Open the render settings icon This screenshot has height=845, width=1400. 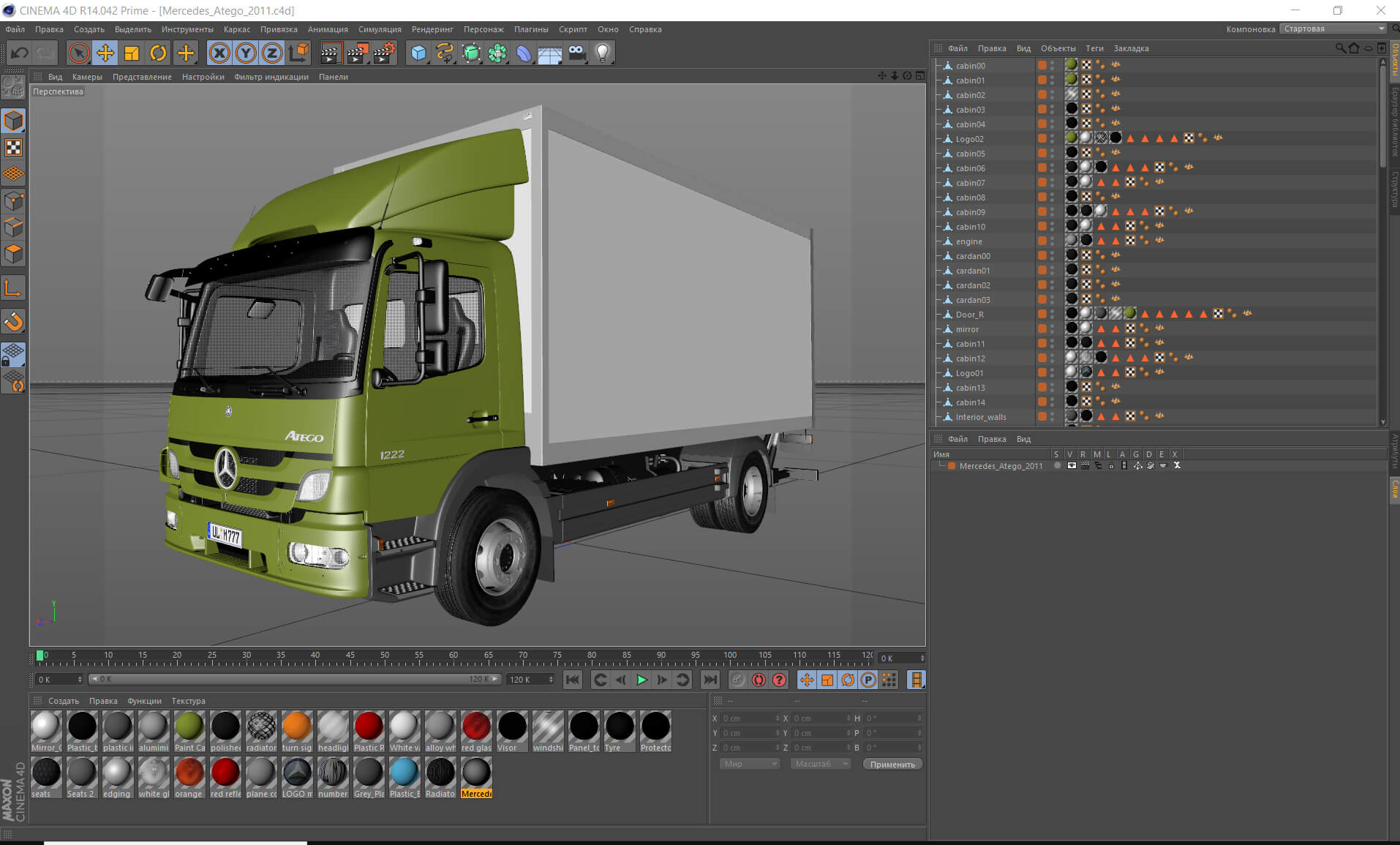click(x=384, y=53)
